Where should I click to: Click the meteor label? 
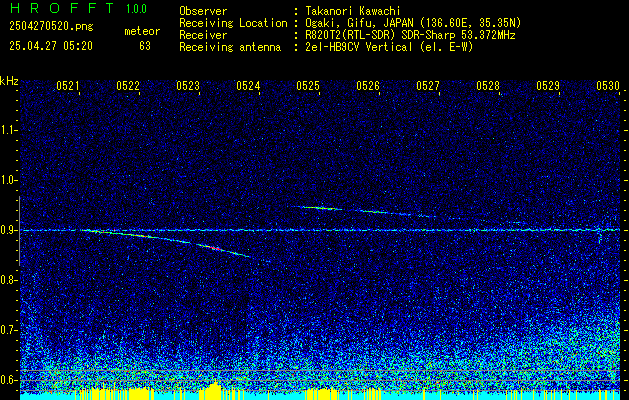142,31
